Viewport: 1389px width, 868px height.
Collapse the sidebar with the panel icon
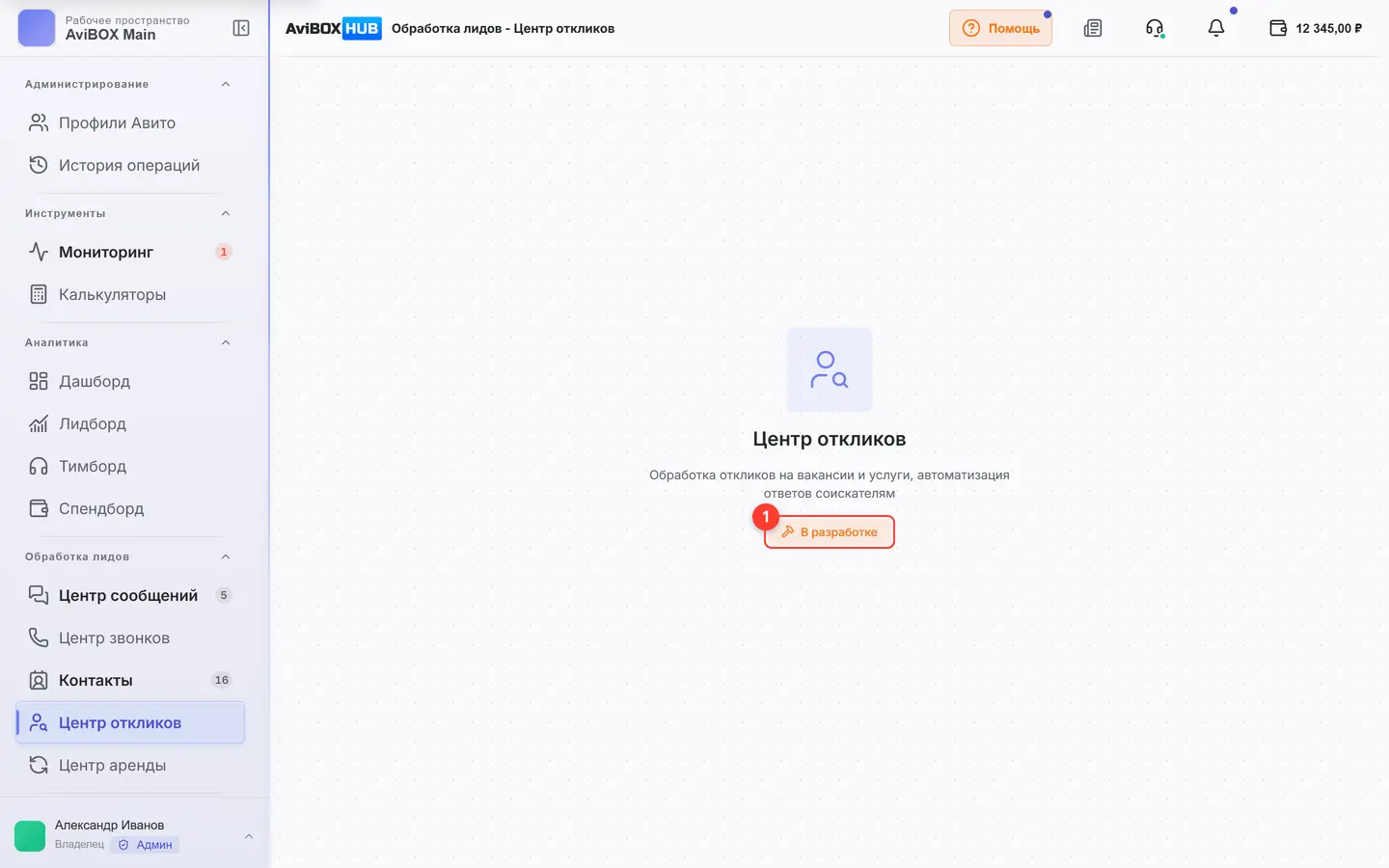pos(241,28)
